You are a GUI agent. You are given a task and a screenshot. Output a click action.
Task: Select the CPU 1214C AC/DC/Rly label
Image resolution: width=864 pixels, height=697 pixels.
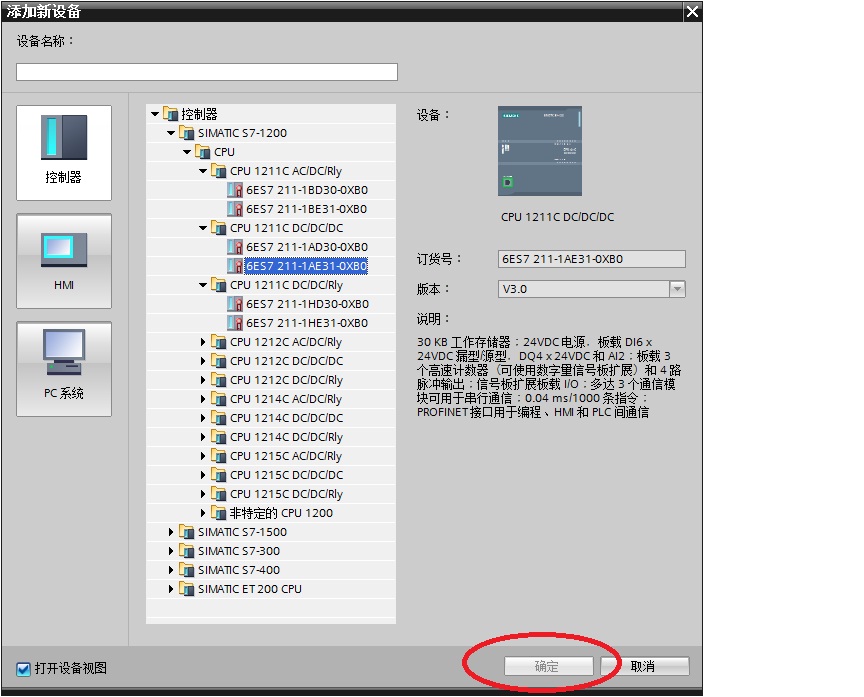286,399
